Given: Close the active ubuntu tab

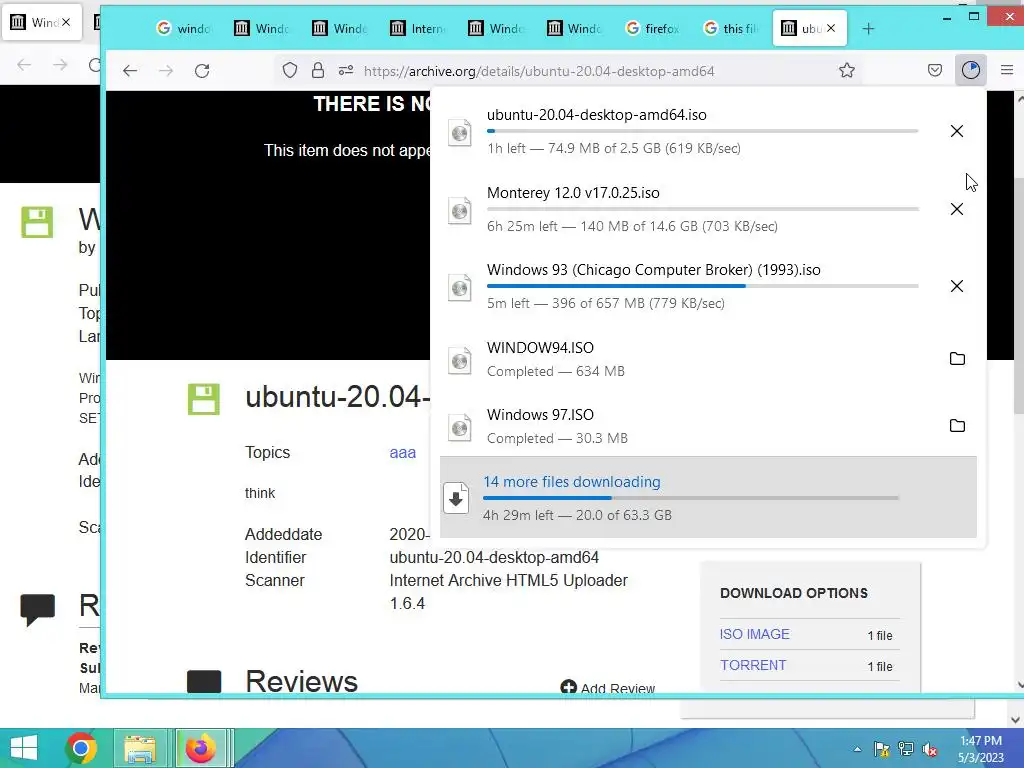Looking at the screenshot, I should tap(831, 28).
